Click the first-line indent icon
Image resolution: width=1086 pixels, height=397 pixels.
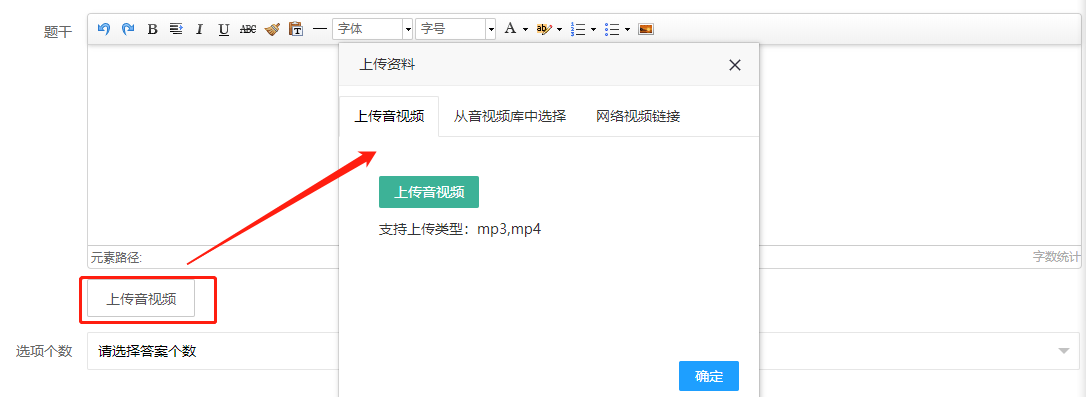176,29
